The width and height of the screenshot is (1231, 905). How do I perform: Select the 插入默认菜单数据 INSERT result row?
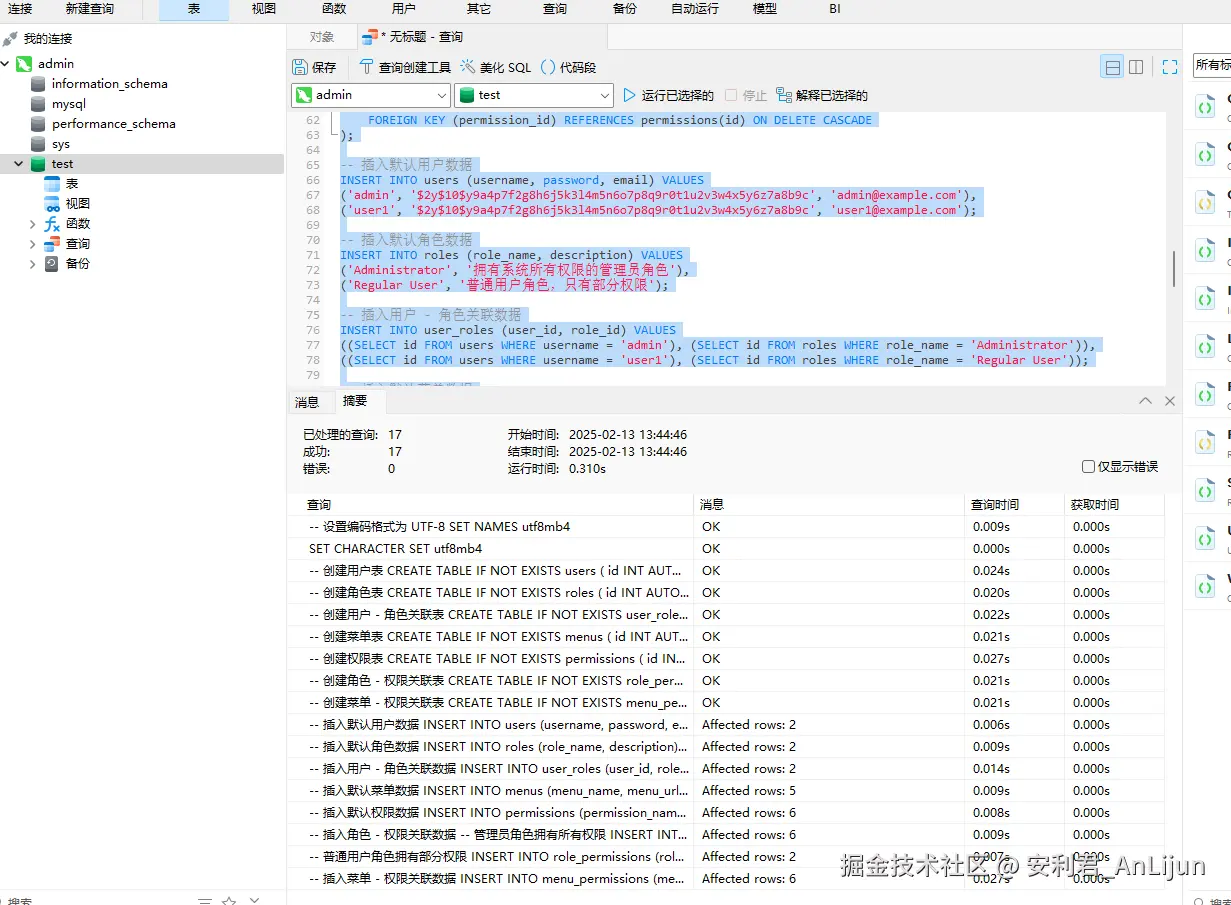coord(726,791)
